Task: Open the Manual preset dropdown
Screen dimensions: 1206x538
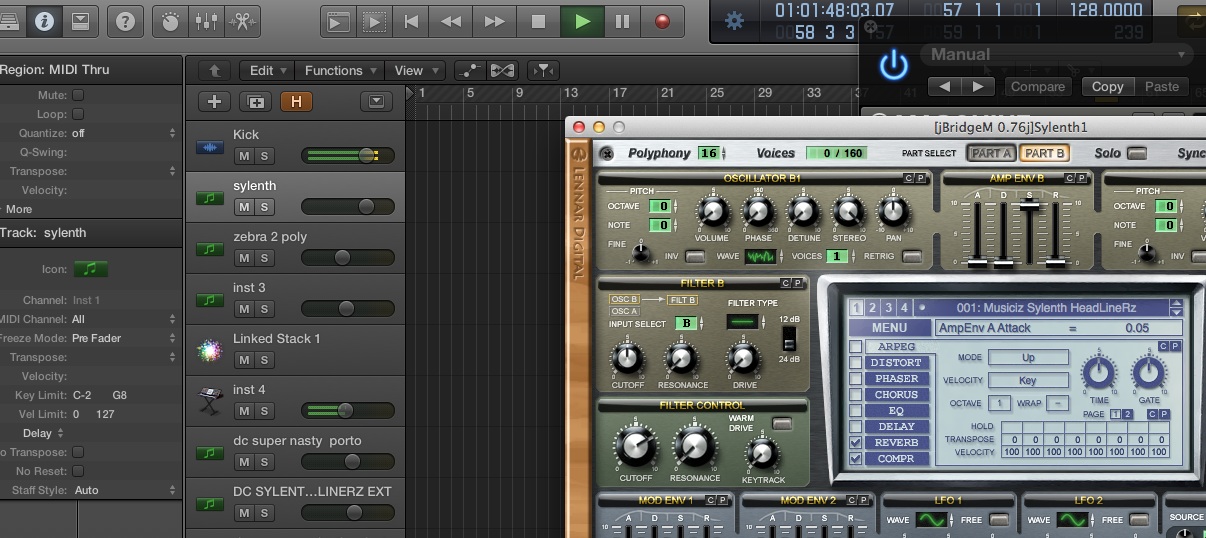Action: pyautogui.click(x=1056, y=55)
